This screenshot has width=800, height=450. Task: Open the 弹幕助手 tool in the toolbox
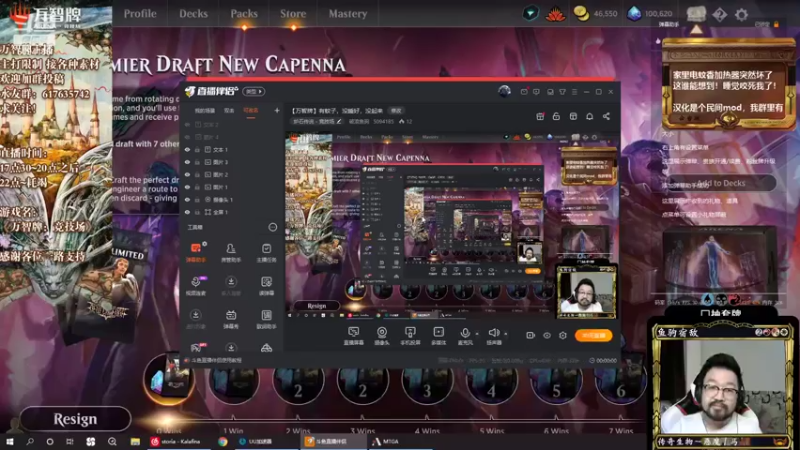pos(195,252)
